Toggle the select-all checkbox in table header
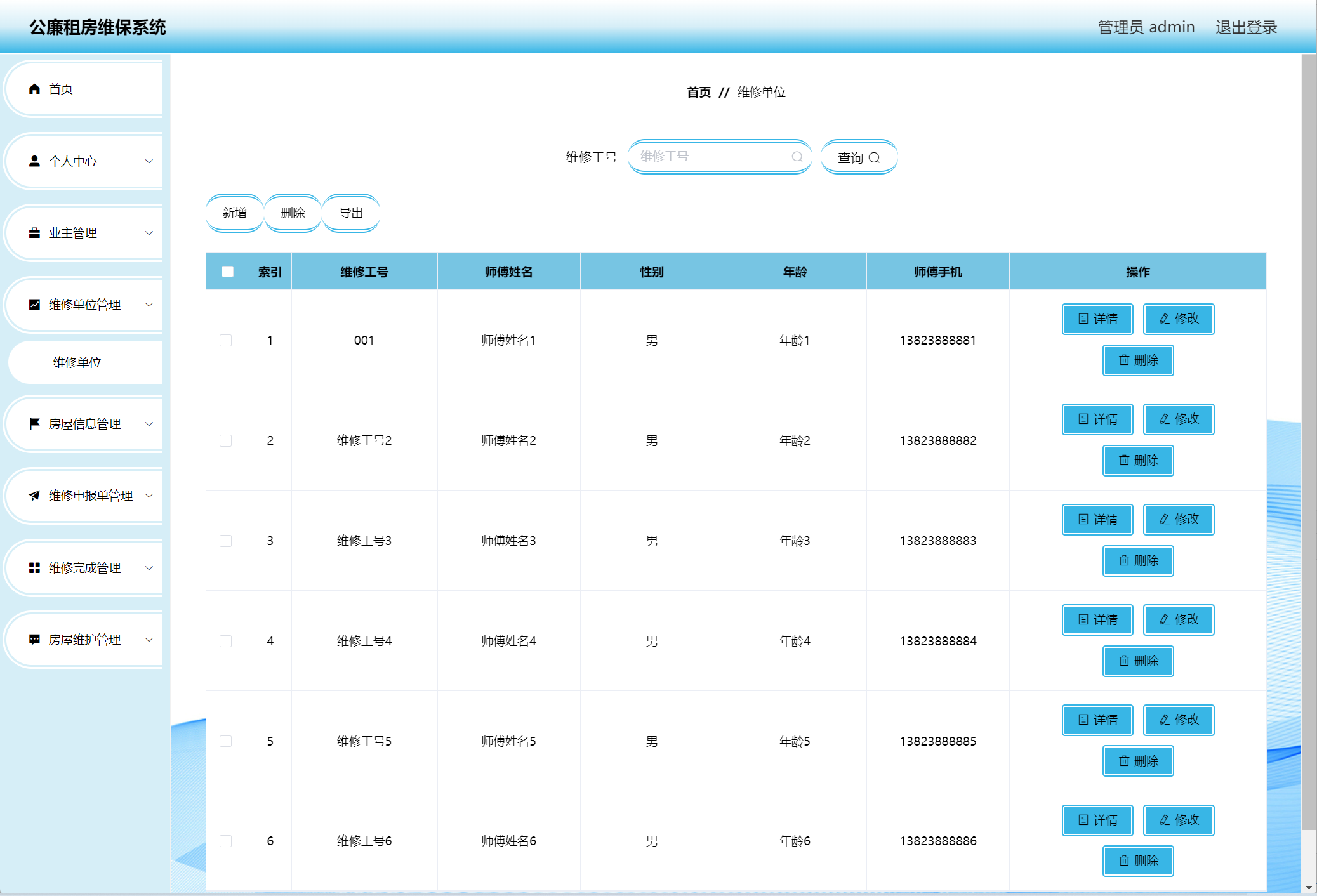1317x896 pixels. 227,272
